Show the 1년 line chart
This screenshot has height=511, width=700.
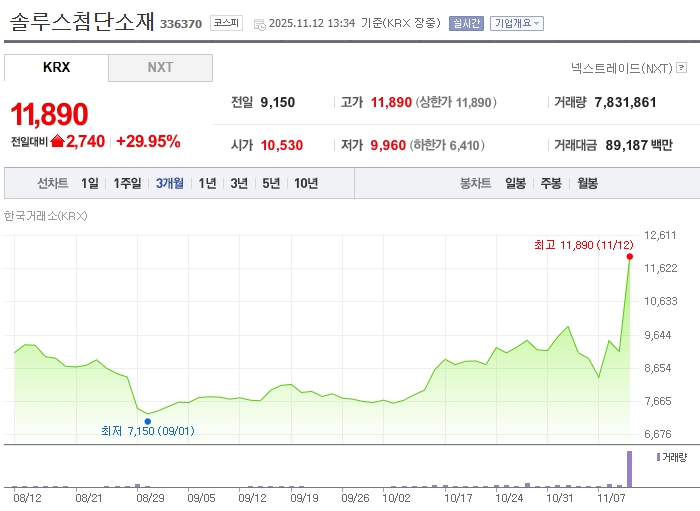(207, 183)
